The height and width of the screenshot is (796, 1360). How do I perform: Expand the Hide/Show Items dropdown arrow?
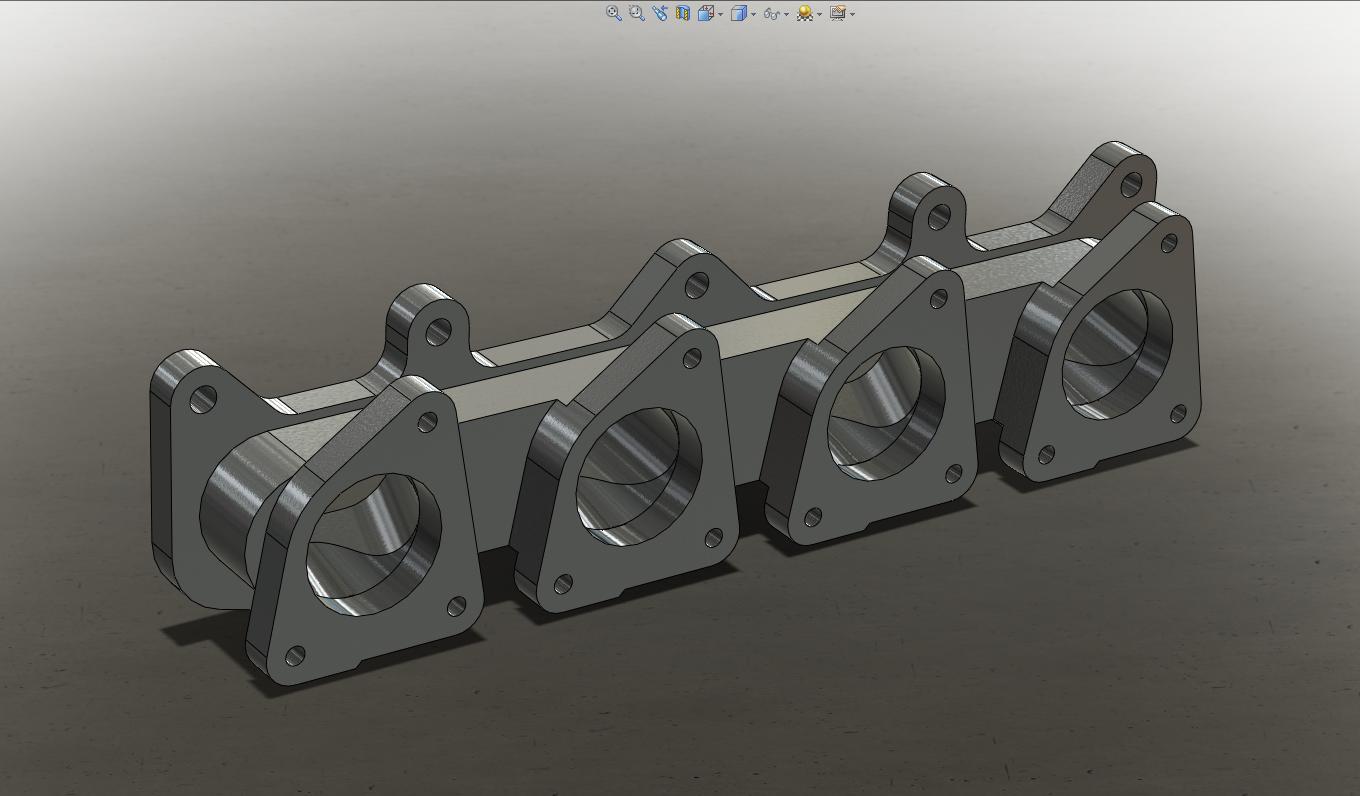pos(786,14)
